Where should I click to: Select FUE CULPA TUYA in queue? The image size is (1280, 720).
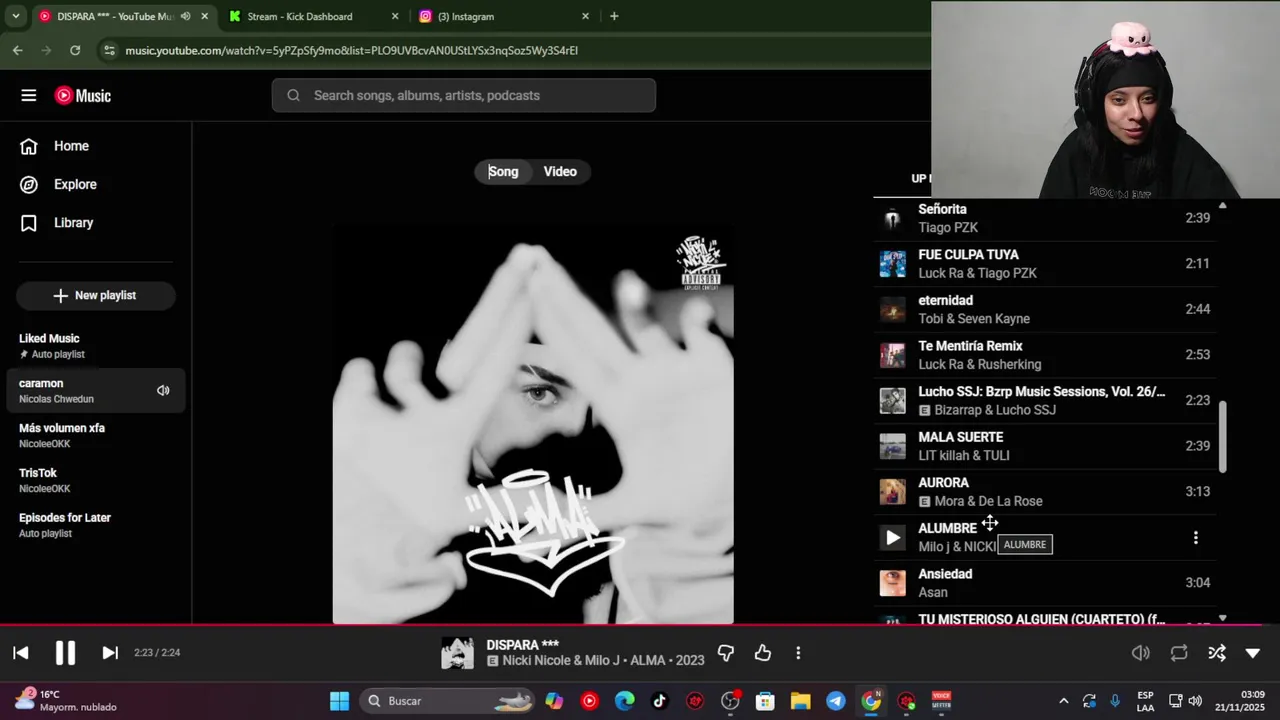click(x=1045, y=264)
